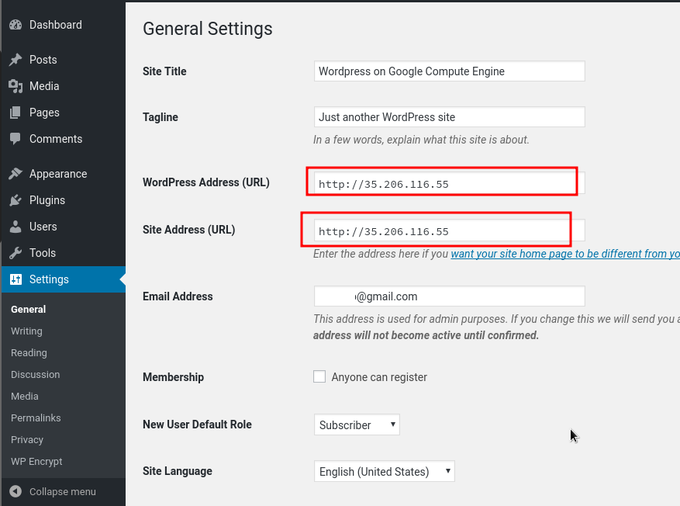The width and height of the screenshot is (680, 506).
Task: Click the Membership label
Action: pos(173,377)
